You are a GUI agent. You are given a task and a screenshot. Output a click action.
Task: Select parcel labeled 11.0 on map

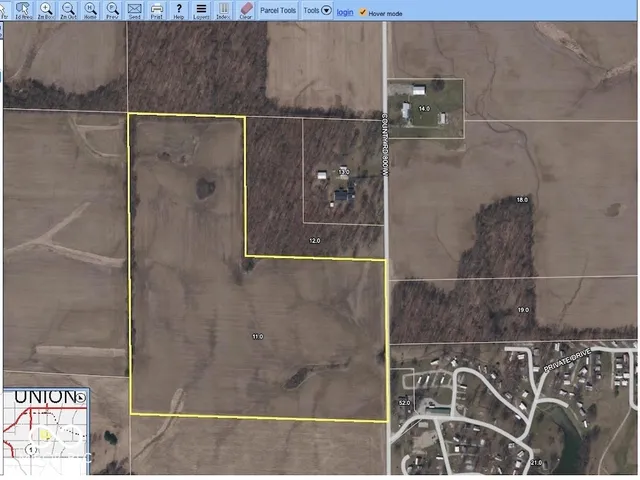[x=257, y=337]
